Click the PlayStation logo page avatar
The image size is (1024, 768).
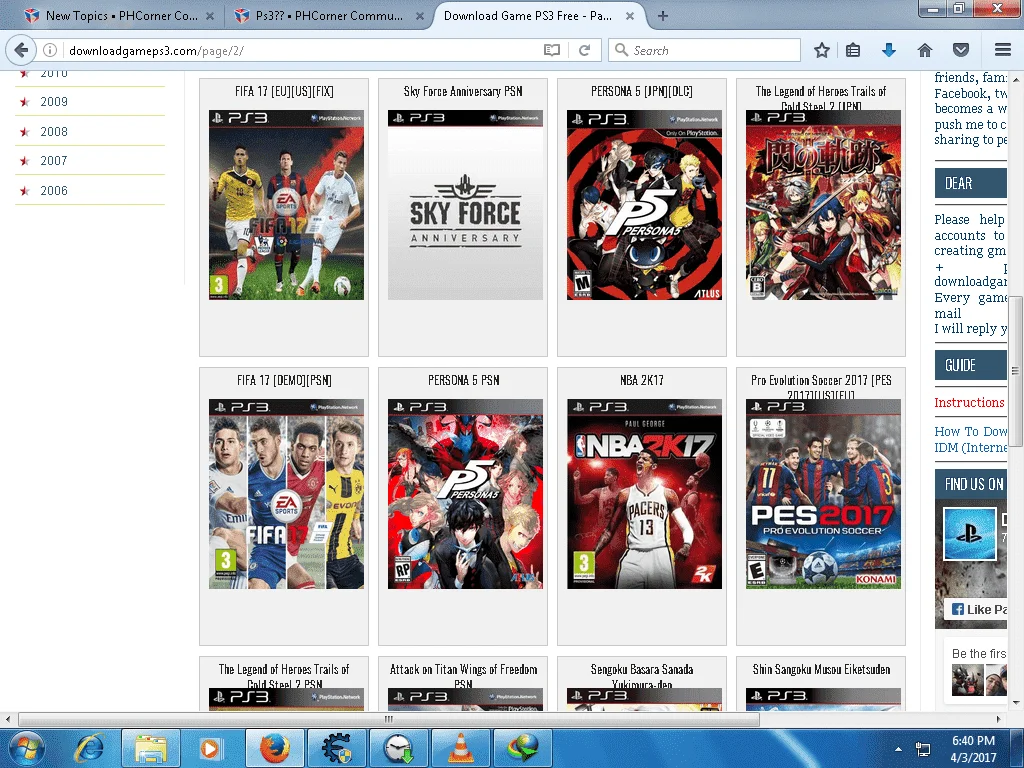click(x=969, y=534)
